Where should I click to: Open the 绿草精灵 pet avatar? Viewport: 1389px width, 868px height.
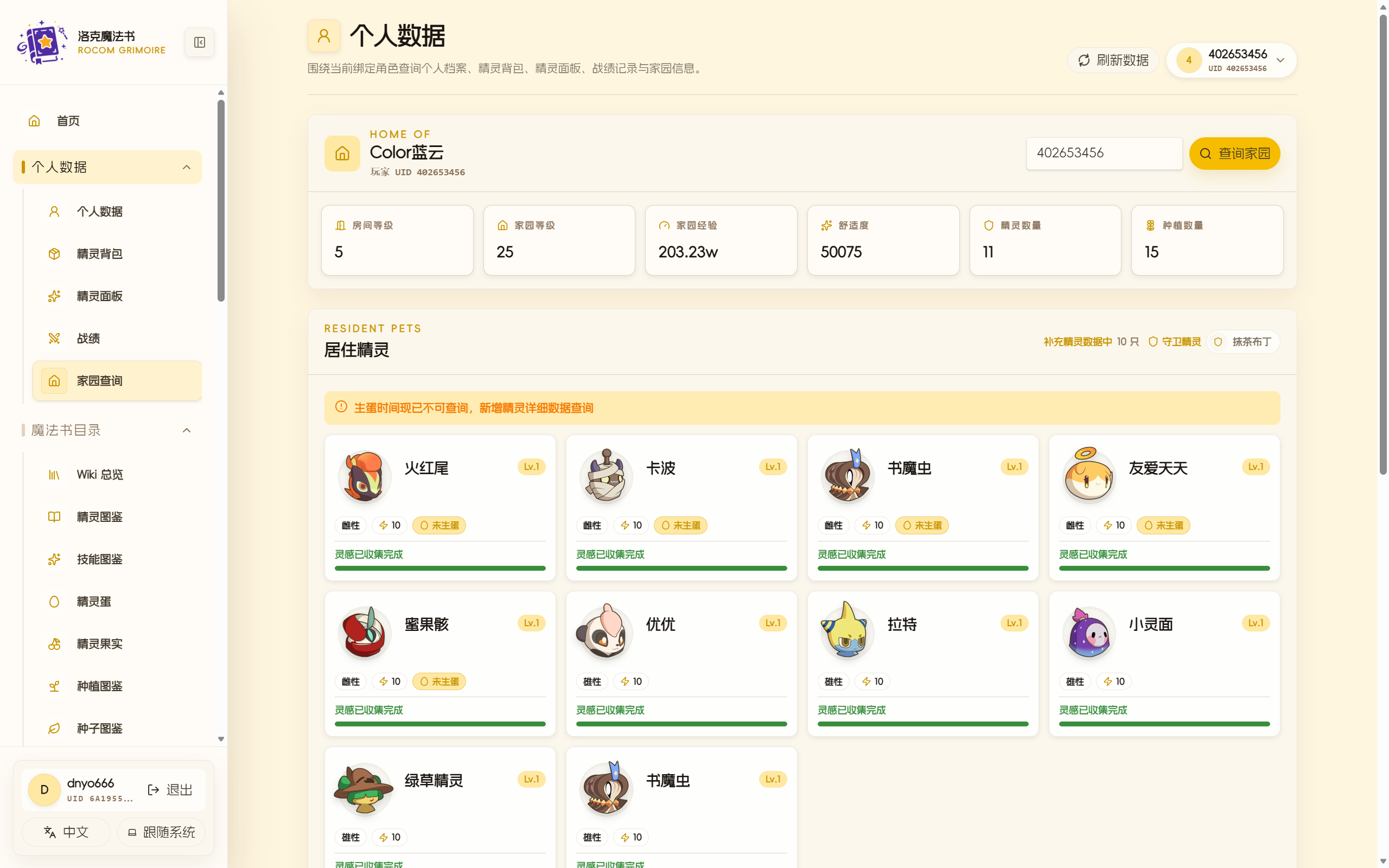tap(365, 789)
